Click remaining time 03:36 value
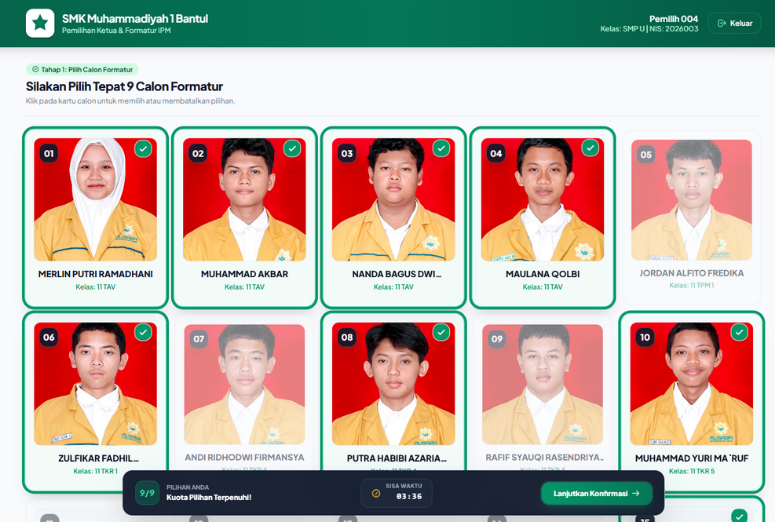776x523 pixels. (x=409, y=496)
